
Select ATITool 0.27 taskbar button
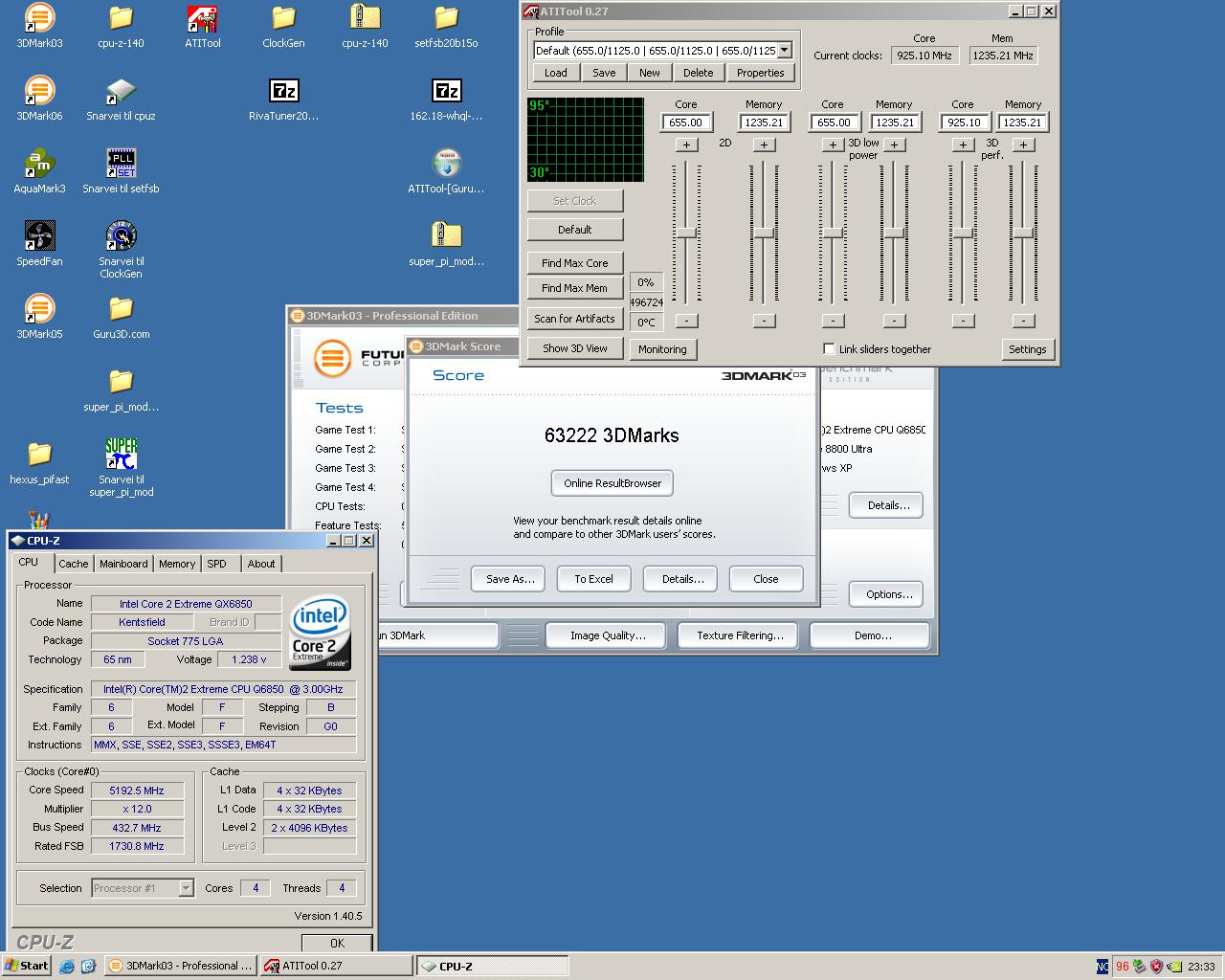(x=335, y=966)
